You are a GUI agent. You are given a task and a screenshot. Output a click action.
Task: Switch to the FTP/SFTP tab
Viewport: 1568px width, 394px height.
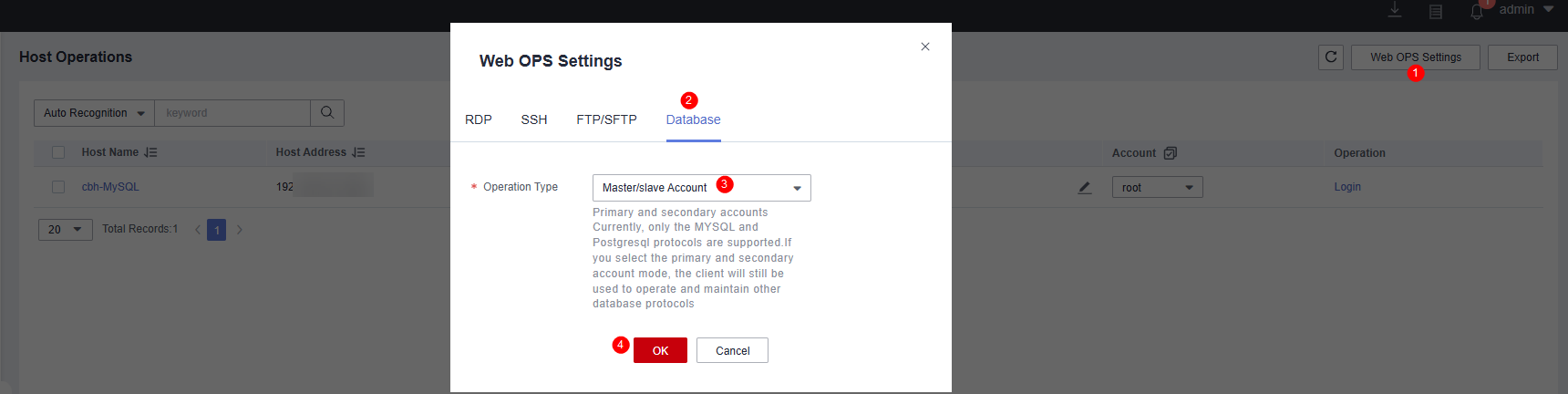606,120
